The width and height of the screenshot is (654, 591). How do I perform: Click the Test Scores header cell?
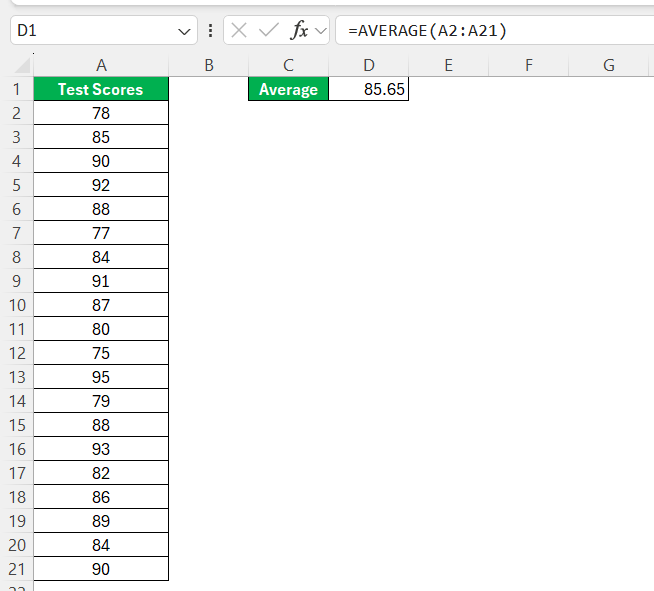(101, 89)
